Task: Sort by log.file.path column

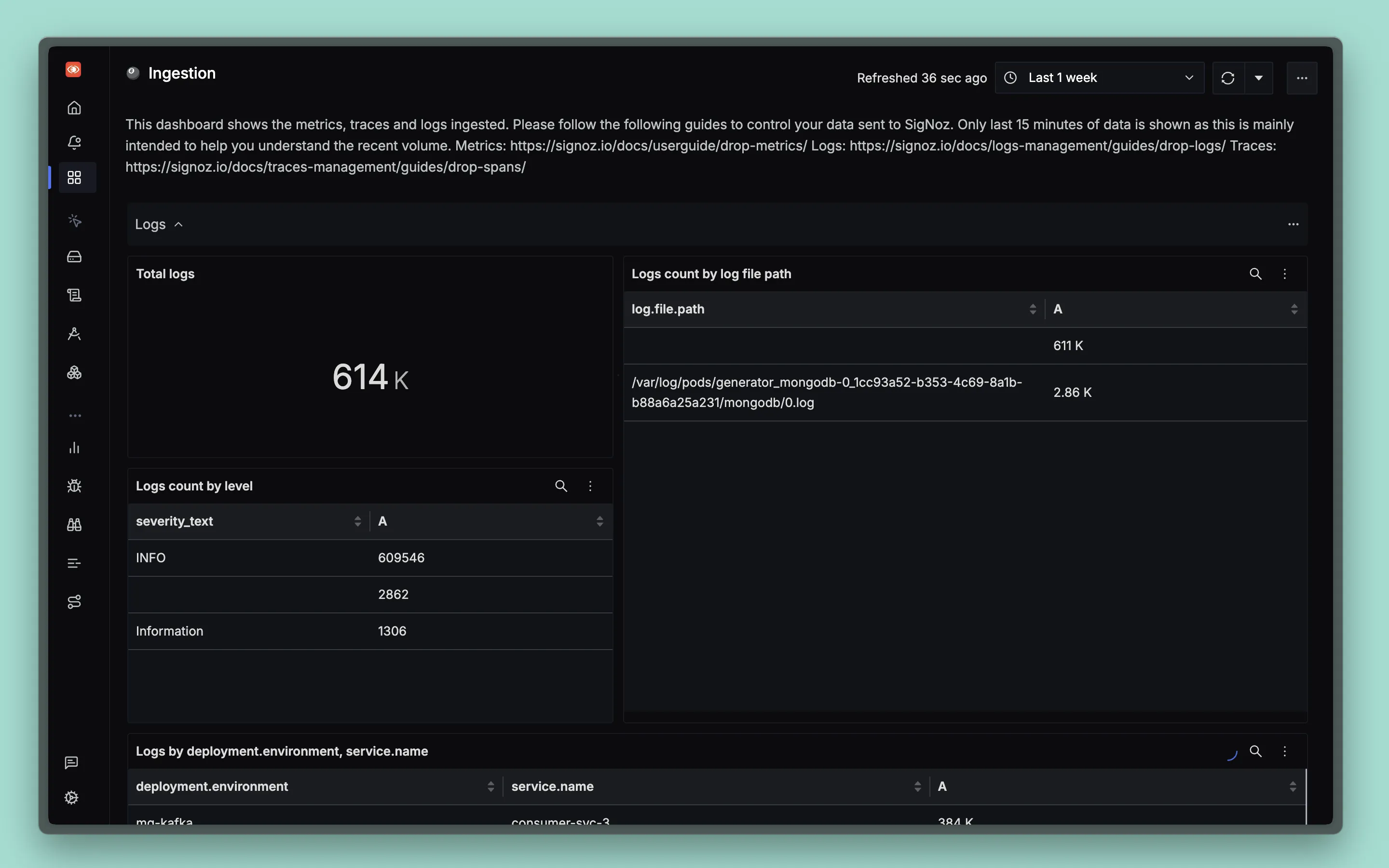Action: (1033, 310)
